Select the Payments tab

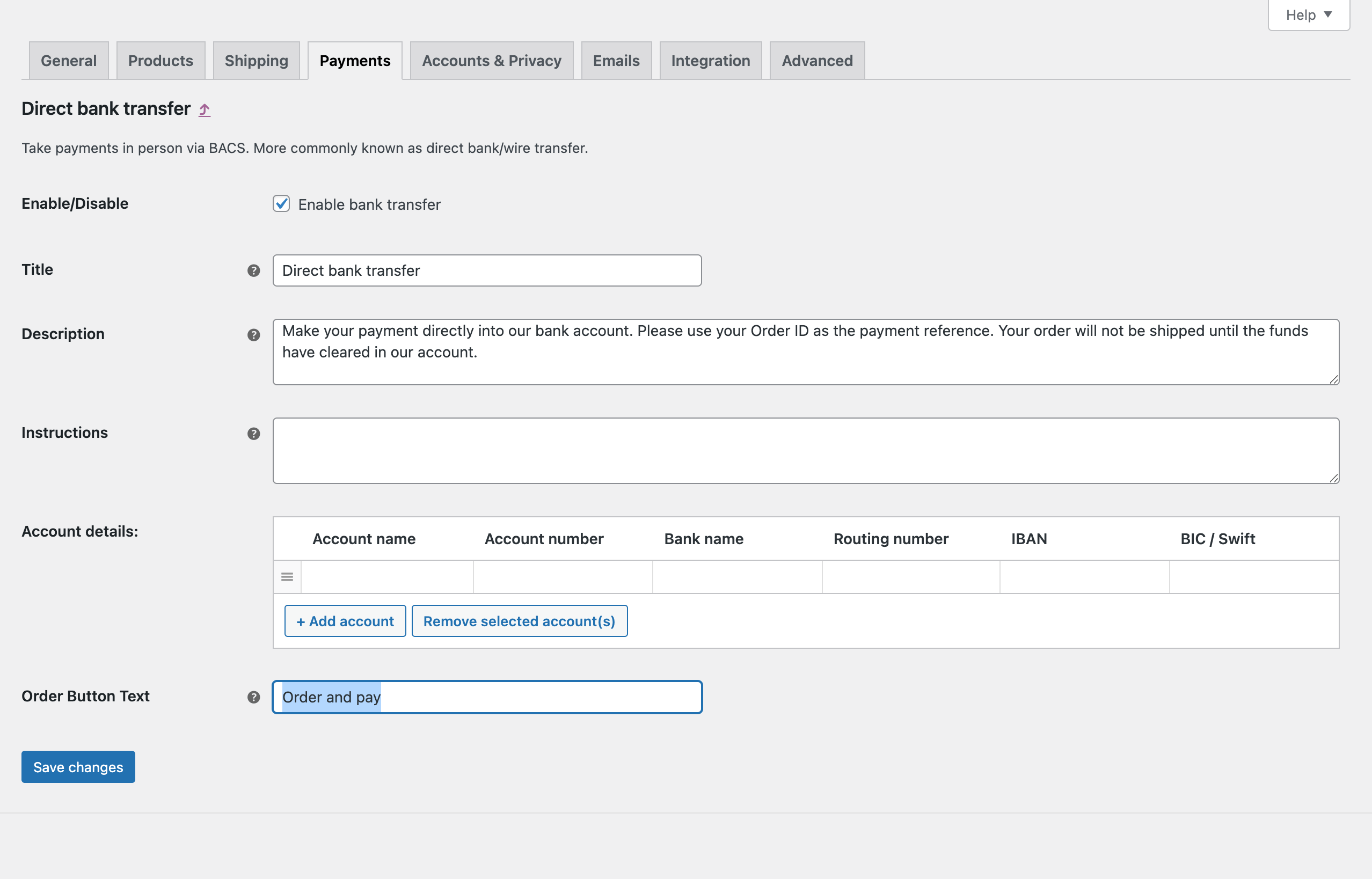(355, 61)
